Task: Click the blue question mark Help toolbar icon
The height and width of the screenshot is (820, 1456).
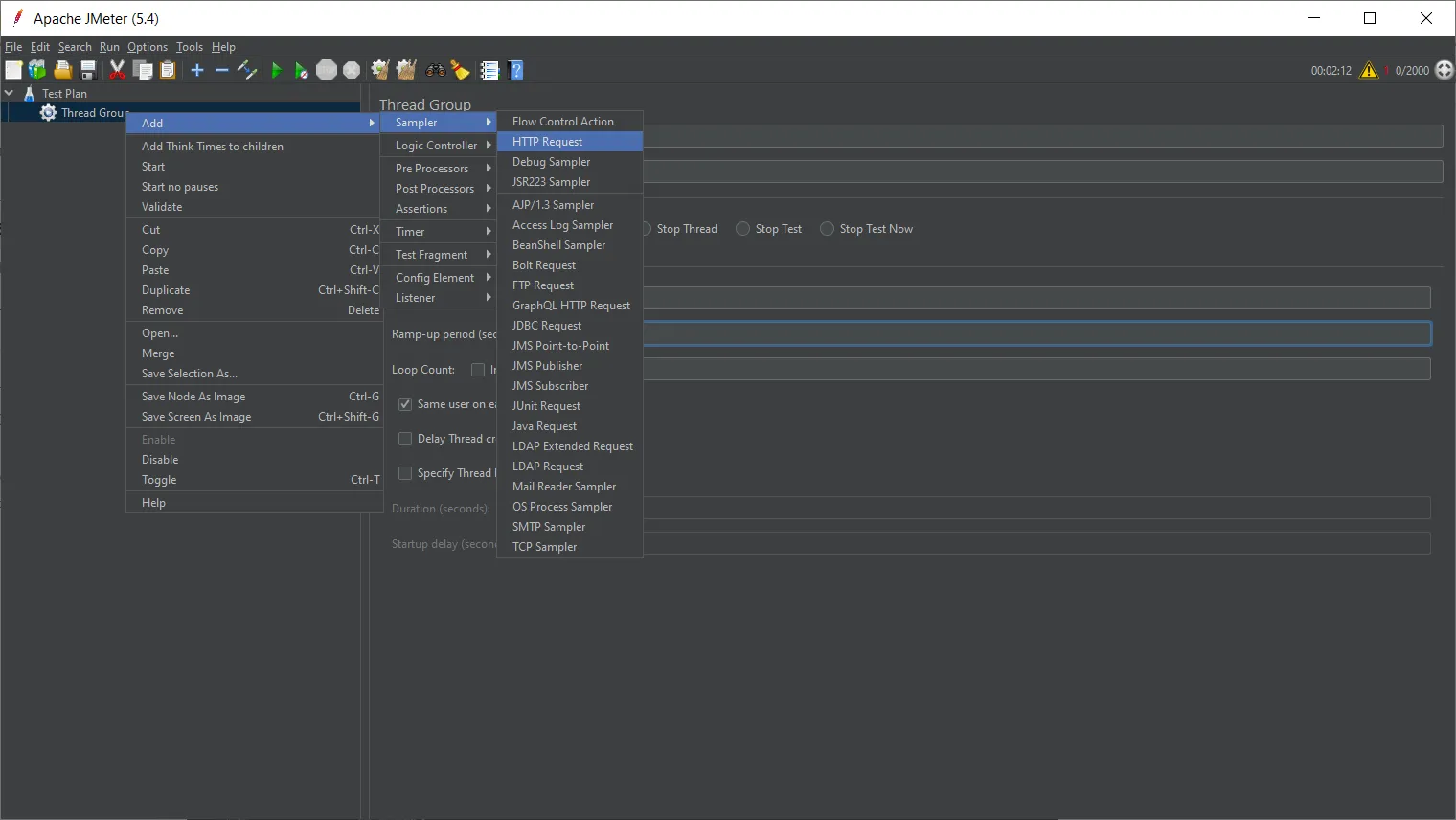Action: 516,70
